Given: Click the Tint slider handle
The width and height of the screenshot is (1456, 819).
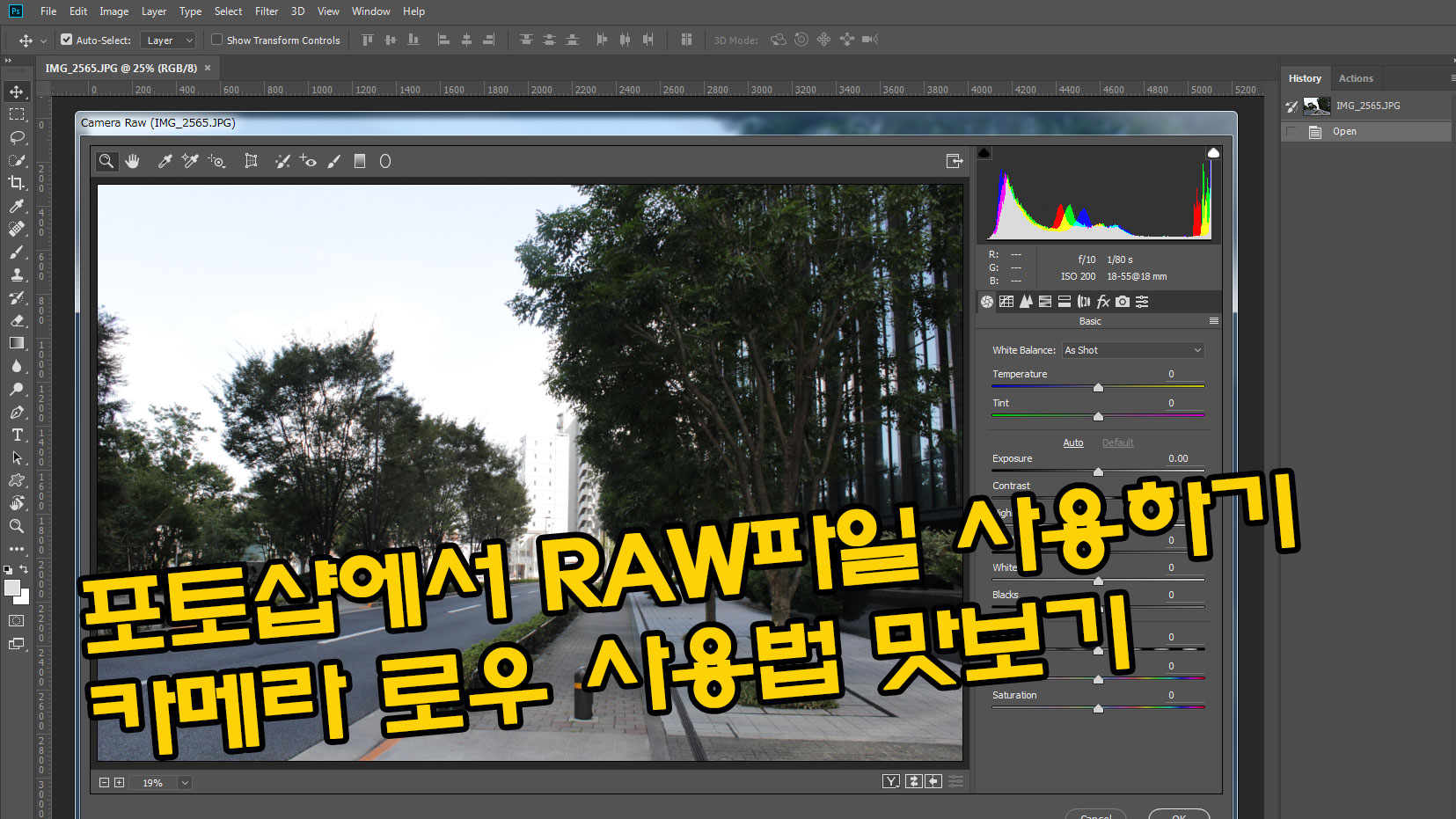Looking at the screenshot, I should point(1098,416).
